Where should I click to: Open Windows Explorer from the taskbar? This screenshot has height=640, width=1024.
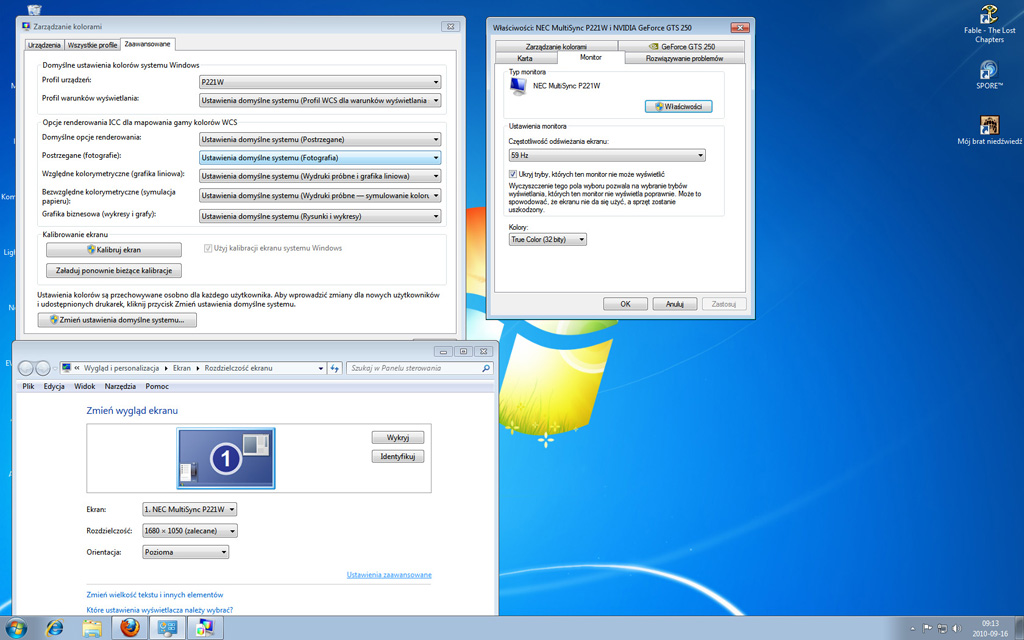(x=92, y=628)
